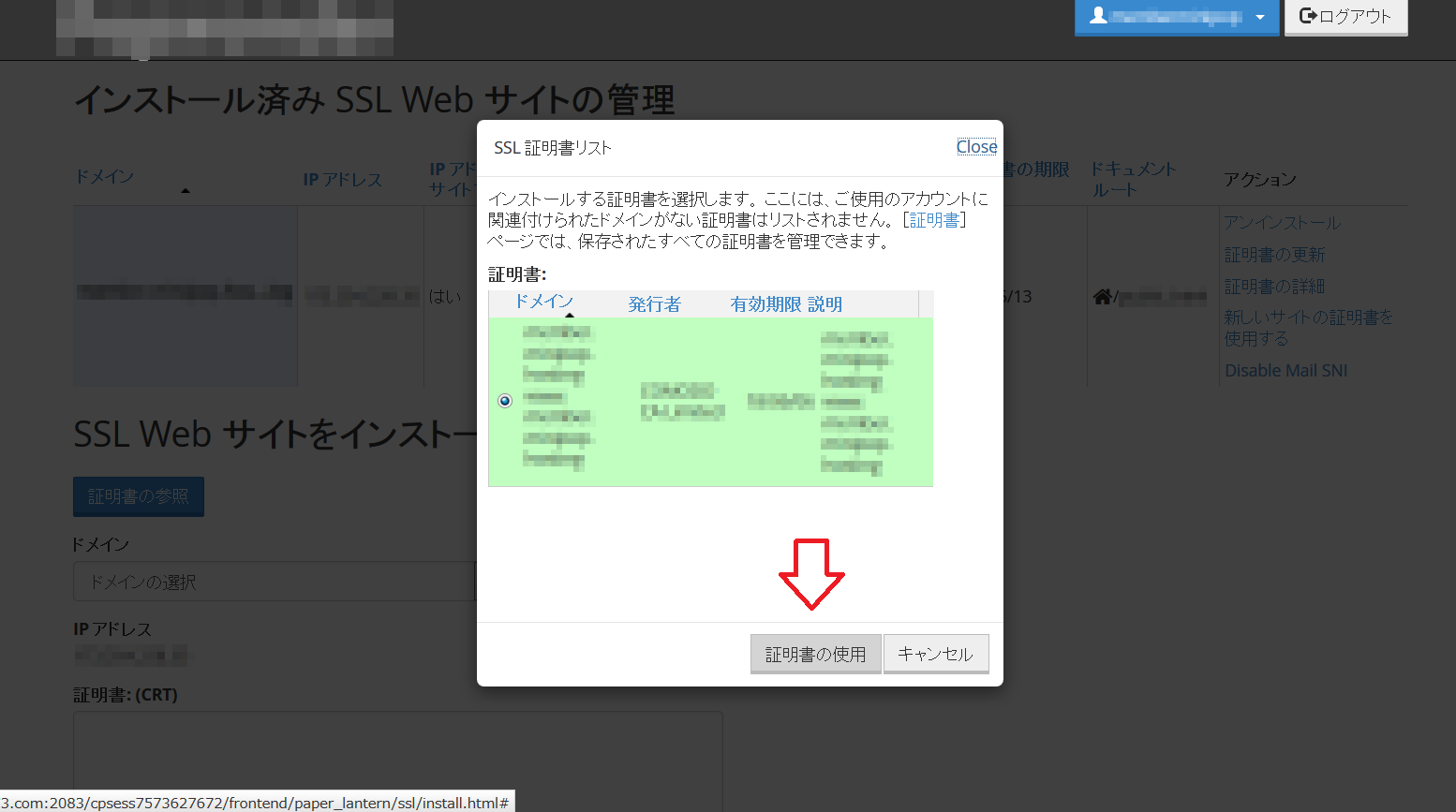
Task: Open the user account dropdown caret
Action: coord(1260,17)
